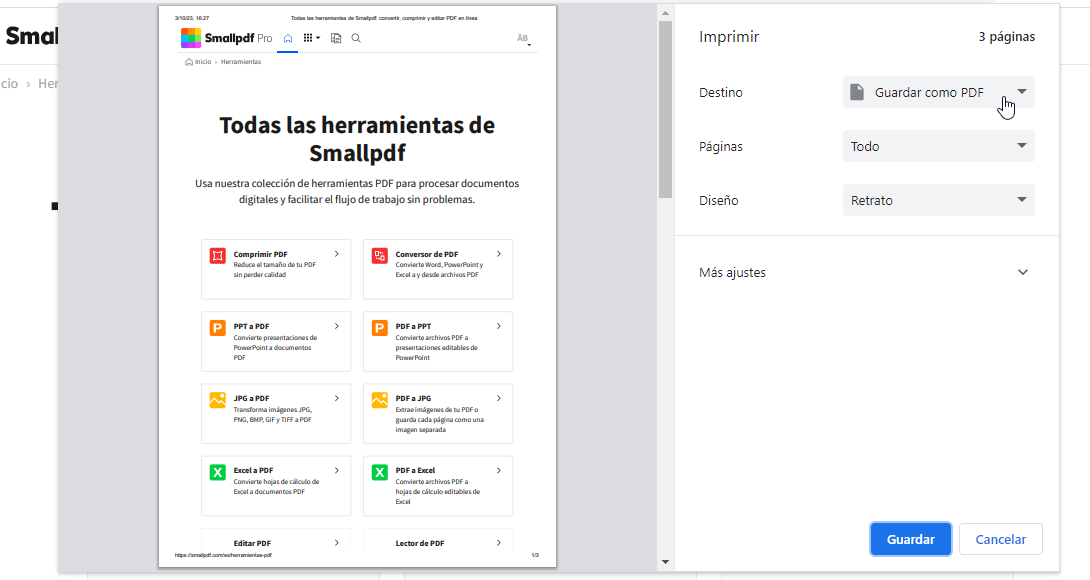Open the Destino dropdown set to Guardar como PDF
The image size is (1090, 580).
pos(938,92)
